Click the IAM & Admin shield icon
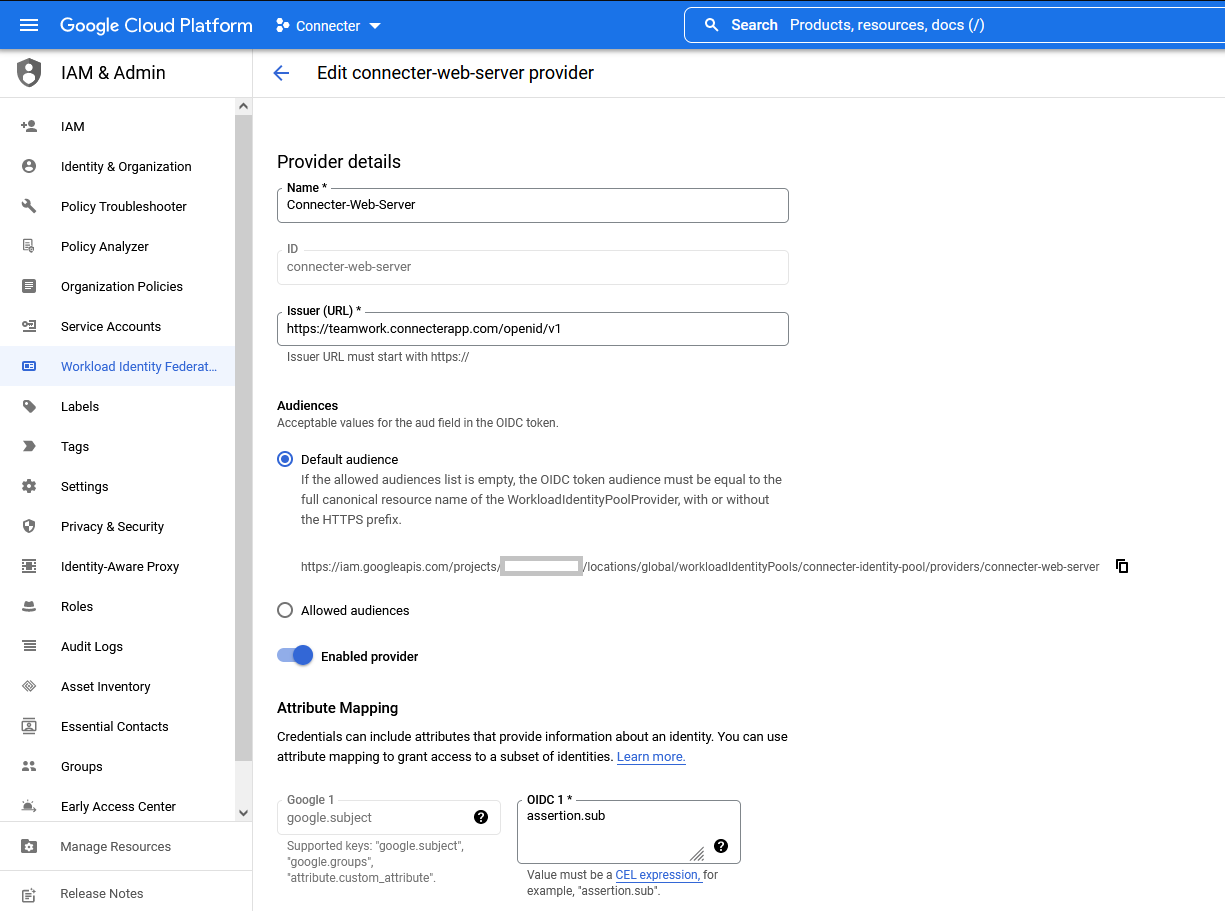Screen dimensions: 1225x911 click(28, 72)
